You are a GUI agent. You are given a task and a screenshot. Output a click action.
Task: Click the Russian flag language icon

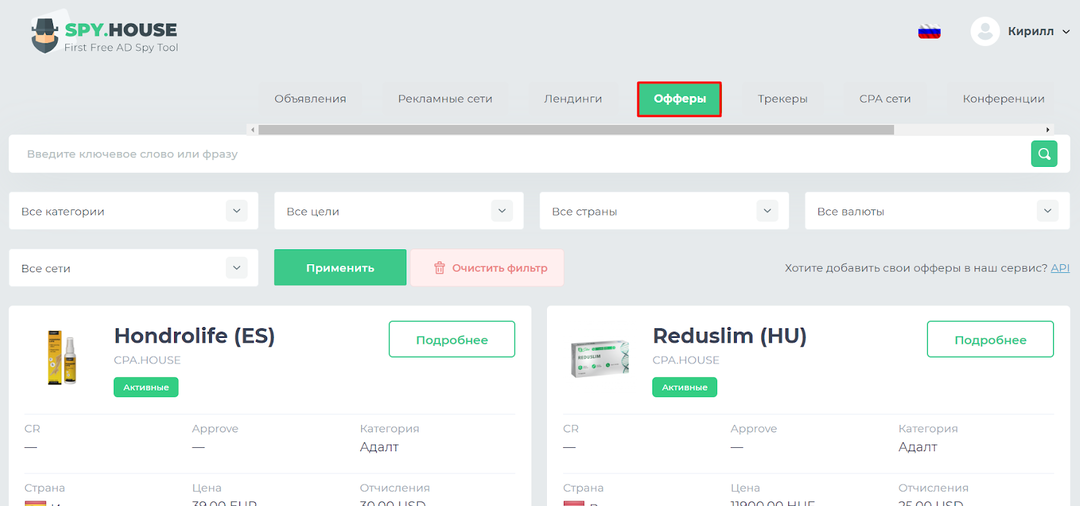929,31
